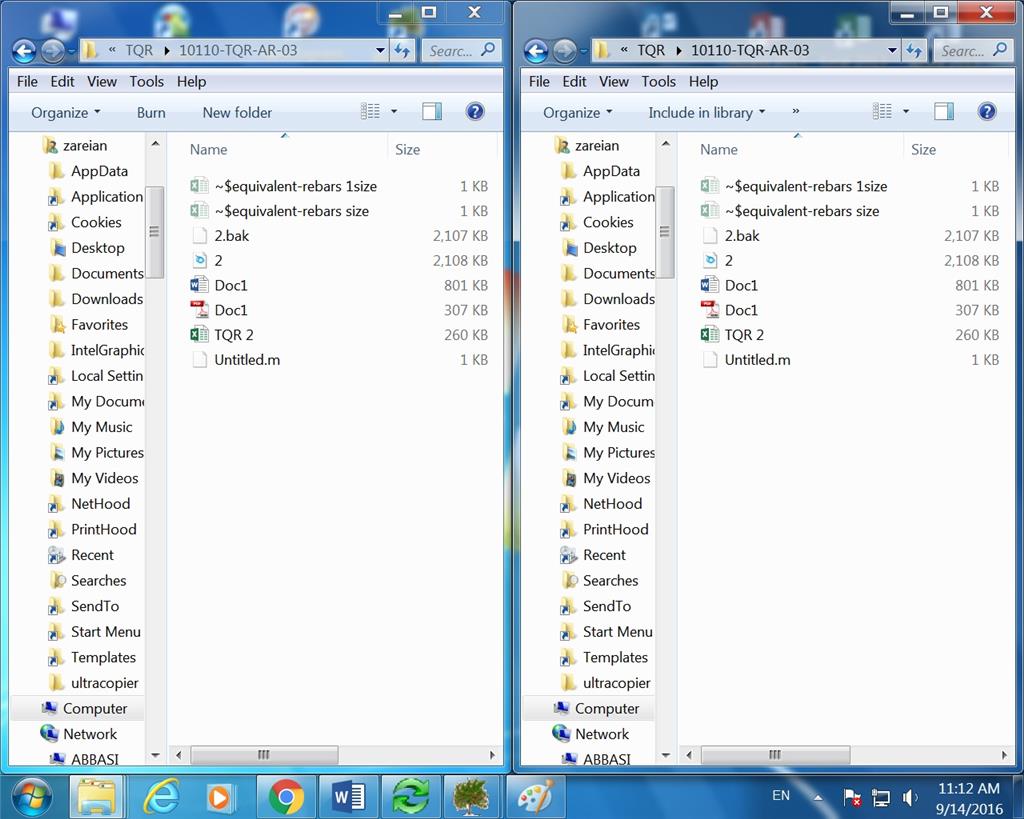Show more toolbar commands chevron in right window
The image size is (1024, 819).
click(795, 112)
